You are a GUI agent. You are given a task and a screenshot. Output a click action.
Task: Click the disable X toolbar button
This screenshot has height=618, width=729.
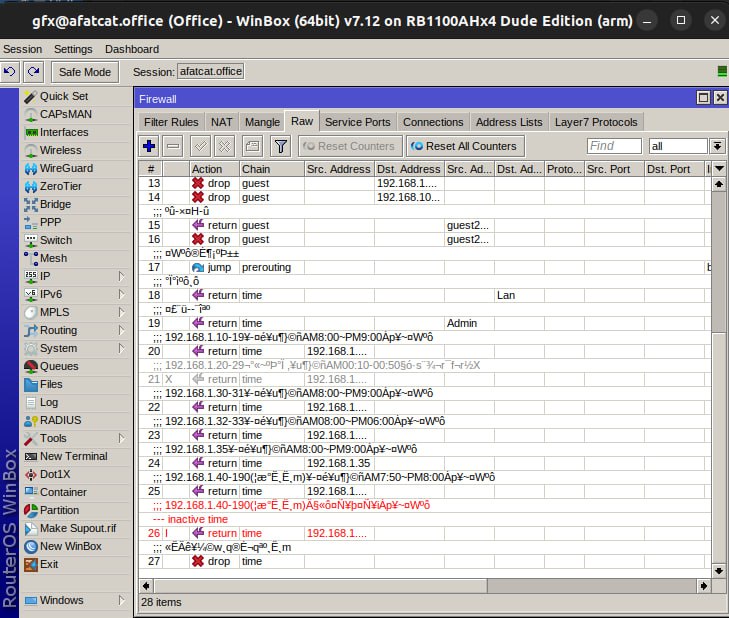[225, 147]
